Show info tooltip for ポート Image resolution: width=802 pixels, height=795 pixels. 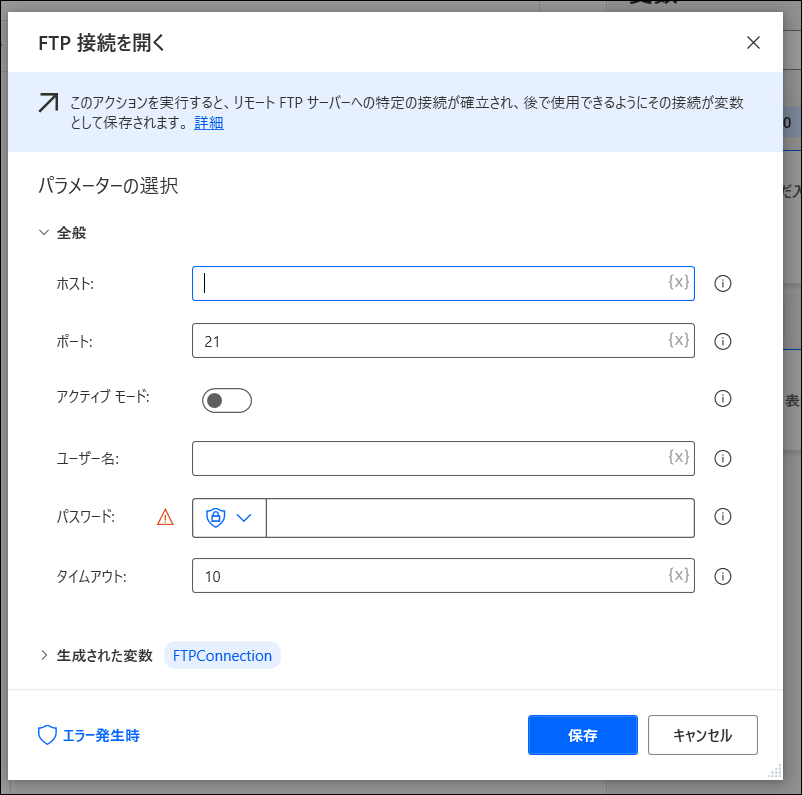pyautogui.click(x=722, y=341)
